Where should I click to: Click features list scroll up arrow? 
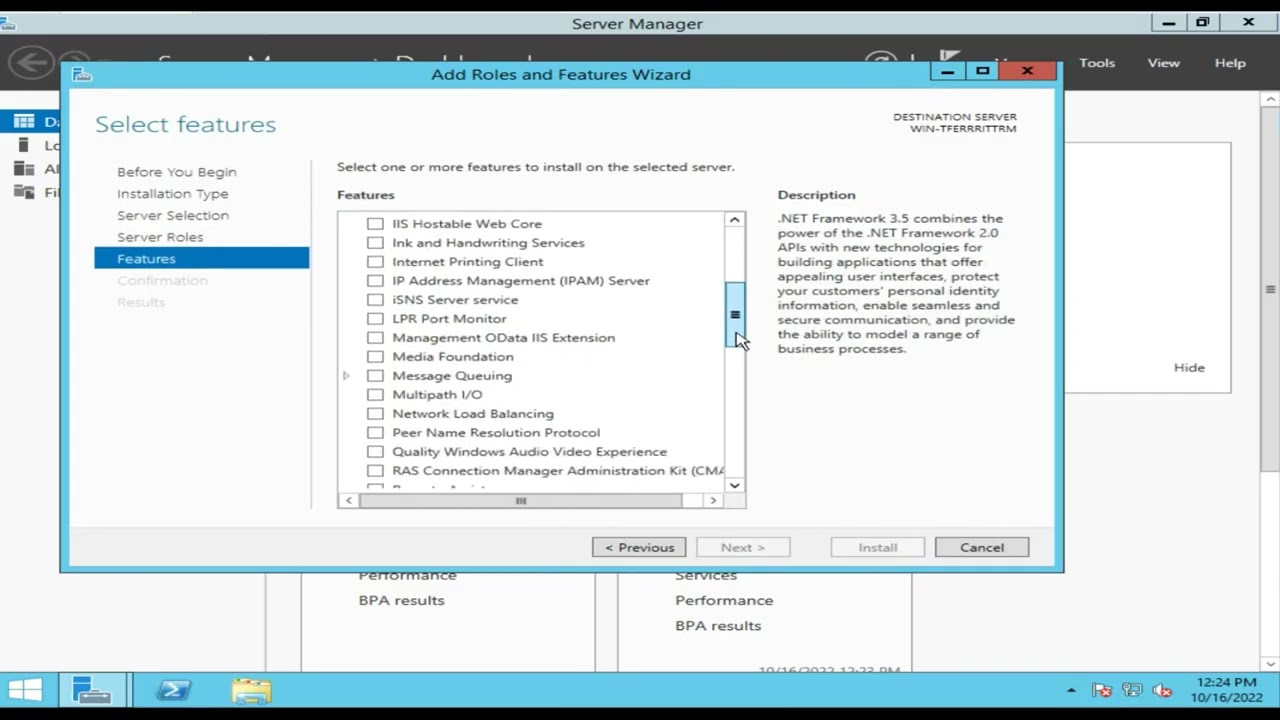[735, 220]
